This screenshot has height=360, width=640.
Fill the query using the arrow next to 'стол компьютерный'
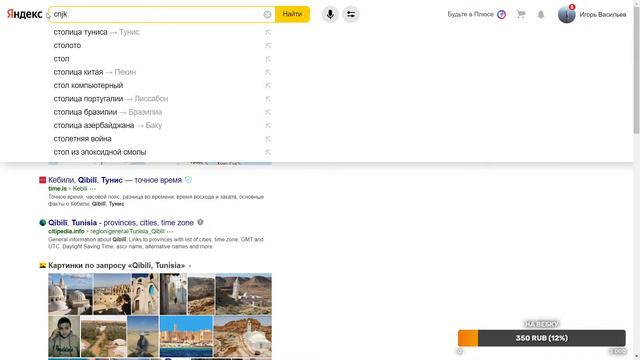click(x=268, y=86)
